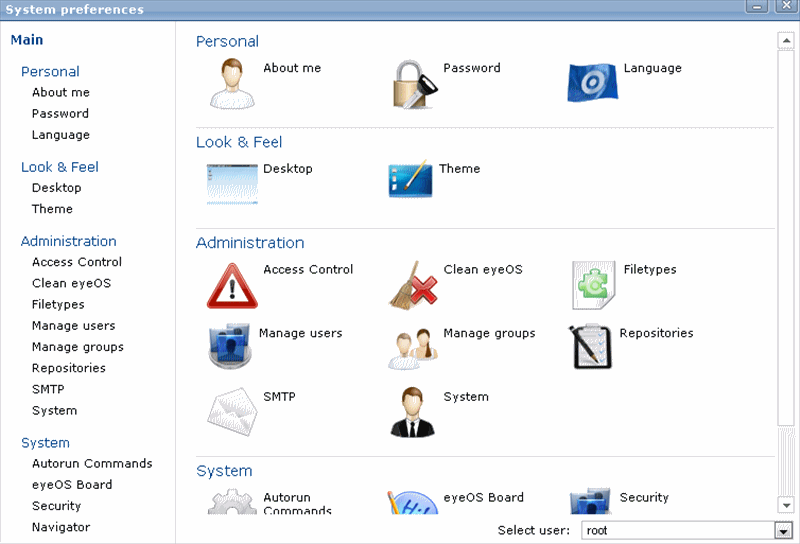Open the Manage groups icon
Viewport: 800px width, 544px height.
(413, 347)
